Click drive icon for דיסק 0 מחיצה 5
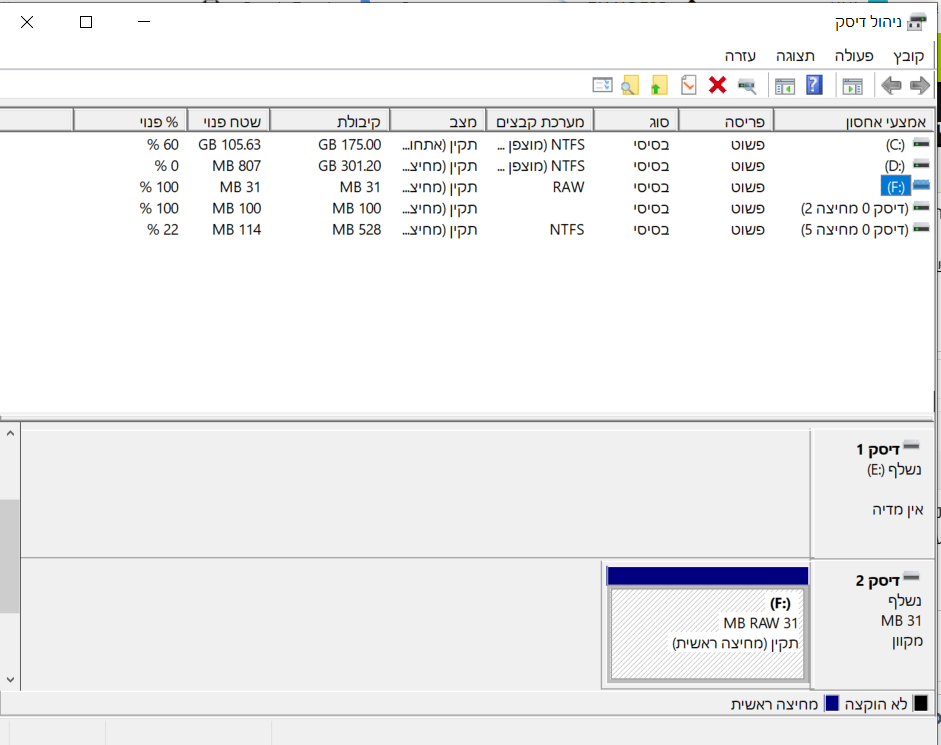Image resolution: width=941 pixels, height=745 pixels. click(x=921, y=229)
